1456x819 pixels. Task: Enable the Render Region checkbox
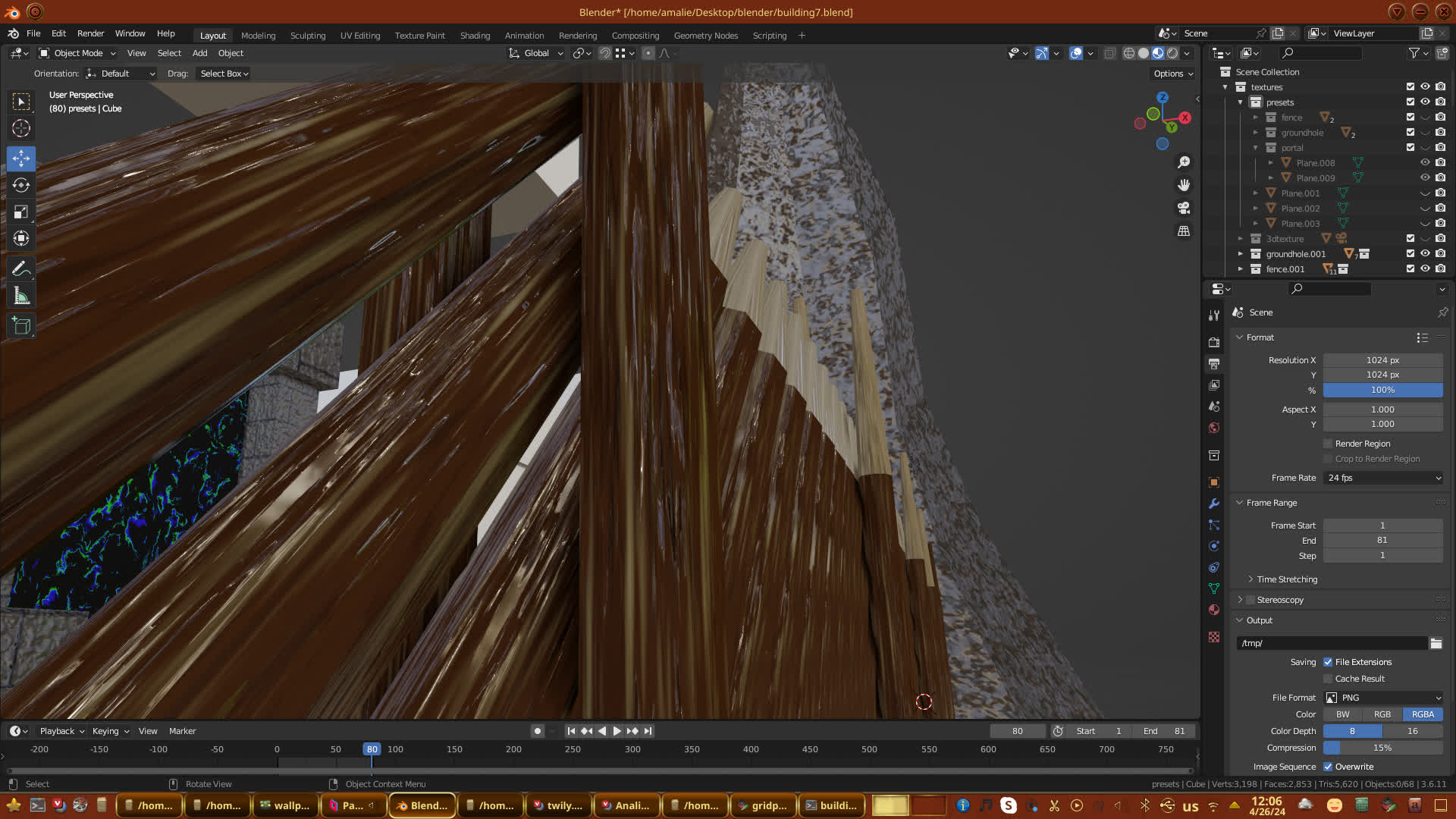click(1328, 444)
